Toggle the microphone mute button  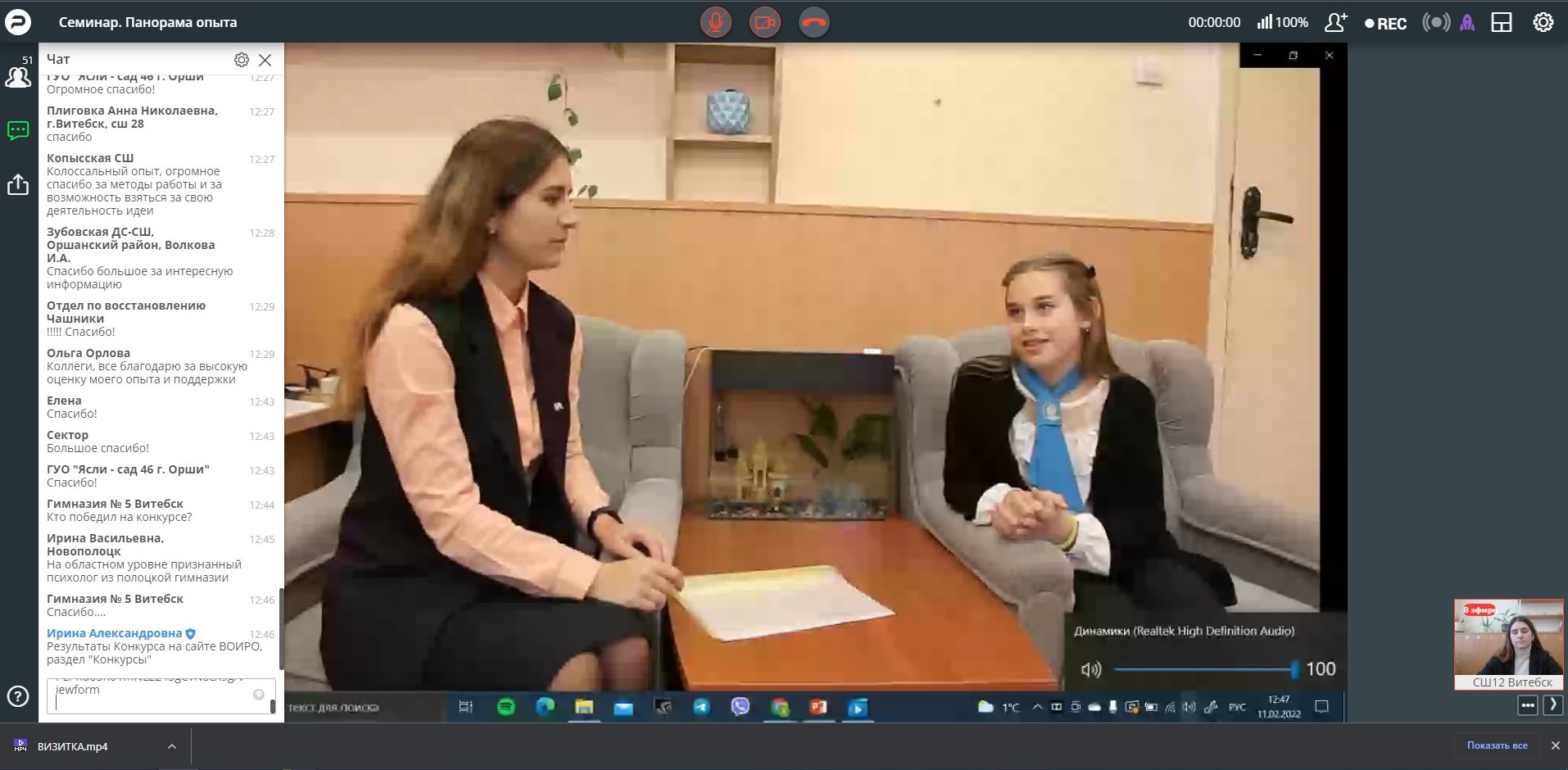click(715, 22)
